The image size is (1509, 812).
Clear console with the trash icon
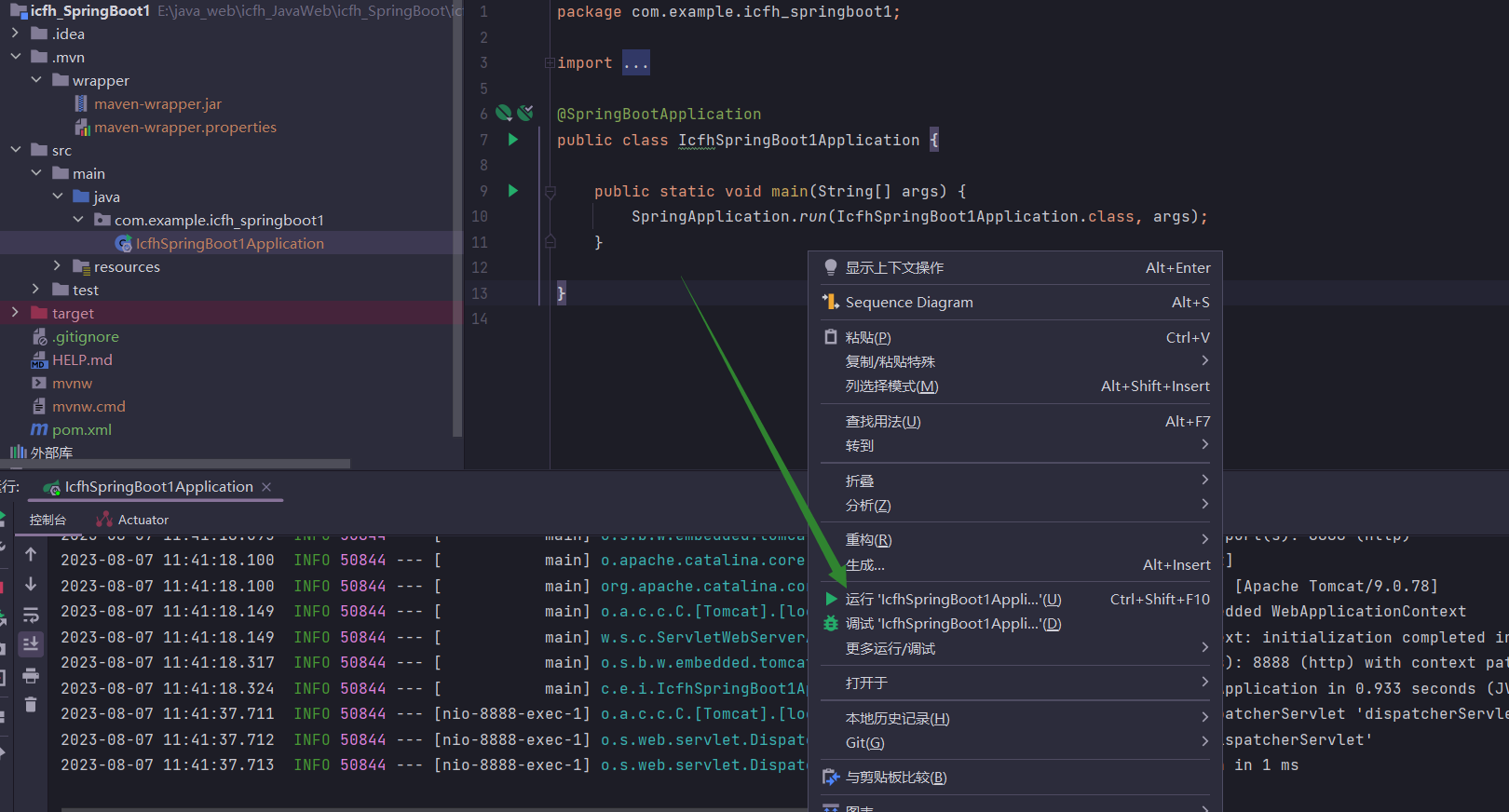pyautogui.click(x=31, y=705)
